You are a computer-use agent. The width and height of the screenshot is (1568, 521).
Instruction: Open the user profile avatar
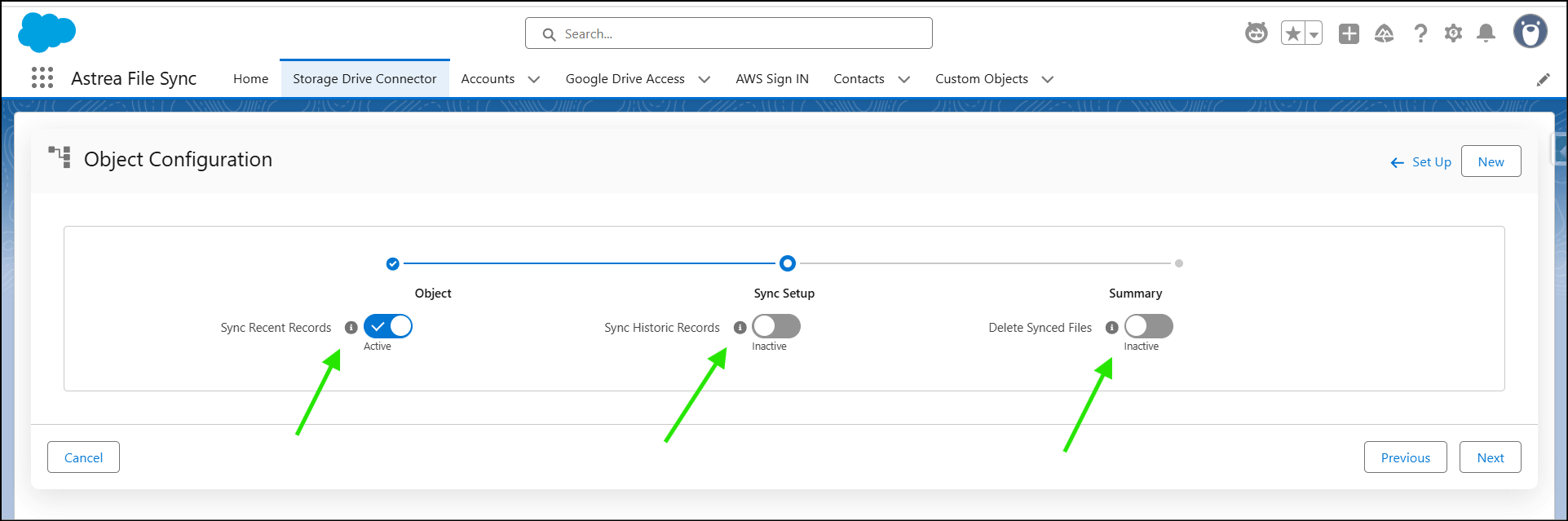[1530, 33]
